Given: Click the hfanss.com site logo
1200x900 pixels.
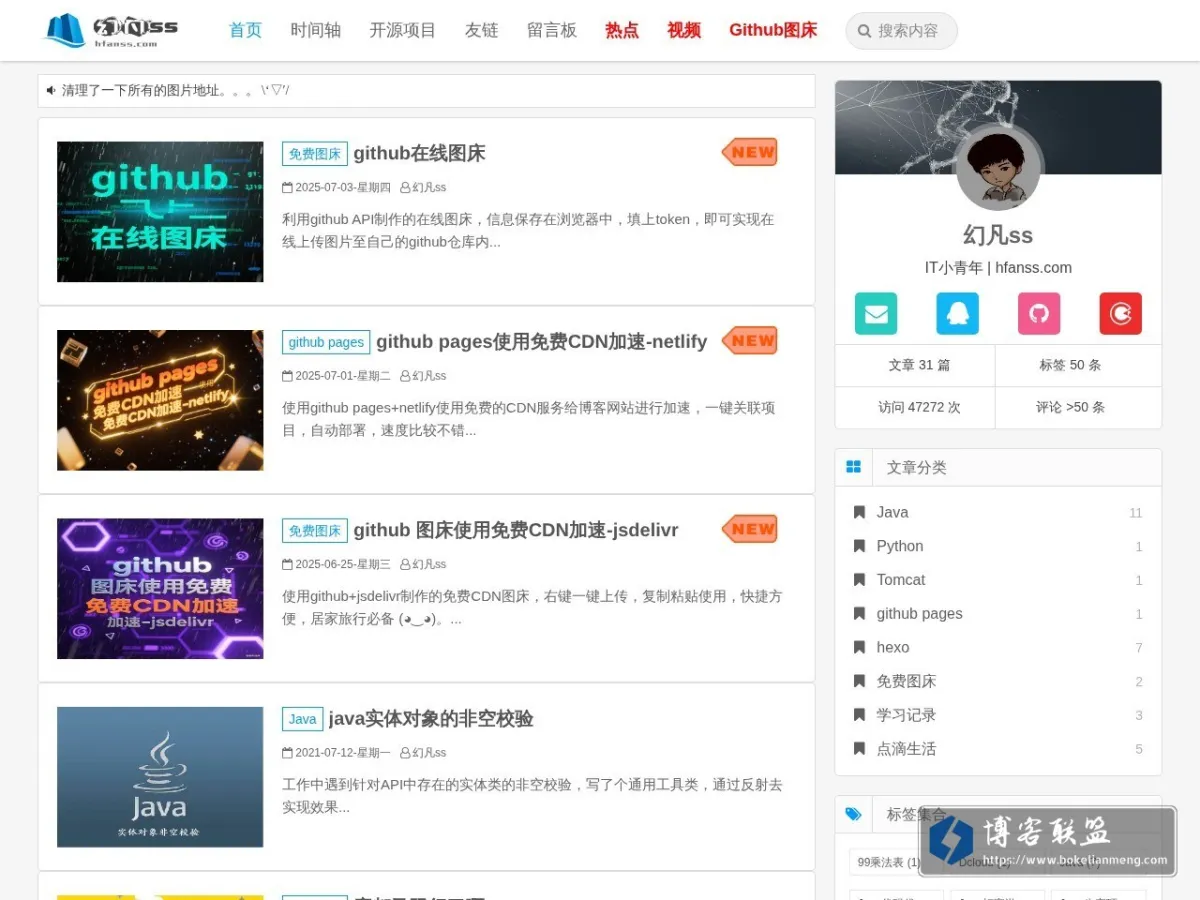Looking at the screenshot, I should [112, 30].
